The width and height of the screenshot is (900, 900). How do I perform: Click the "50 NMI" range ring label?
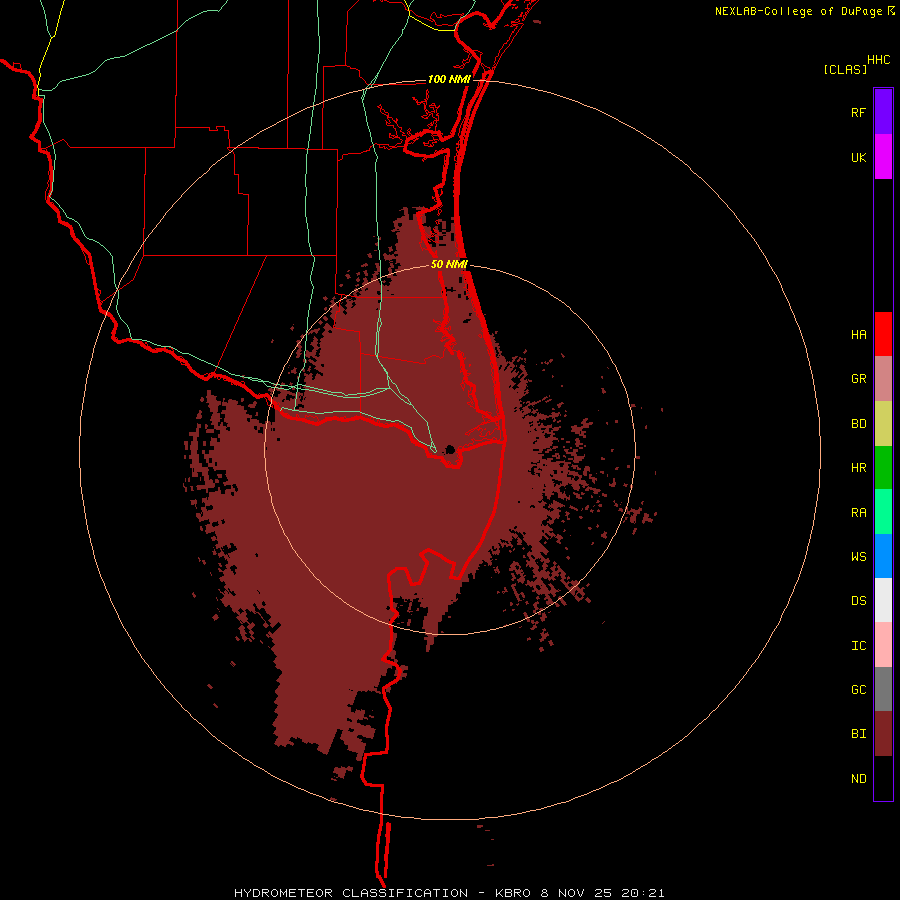click(449, 265)
